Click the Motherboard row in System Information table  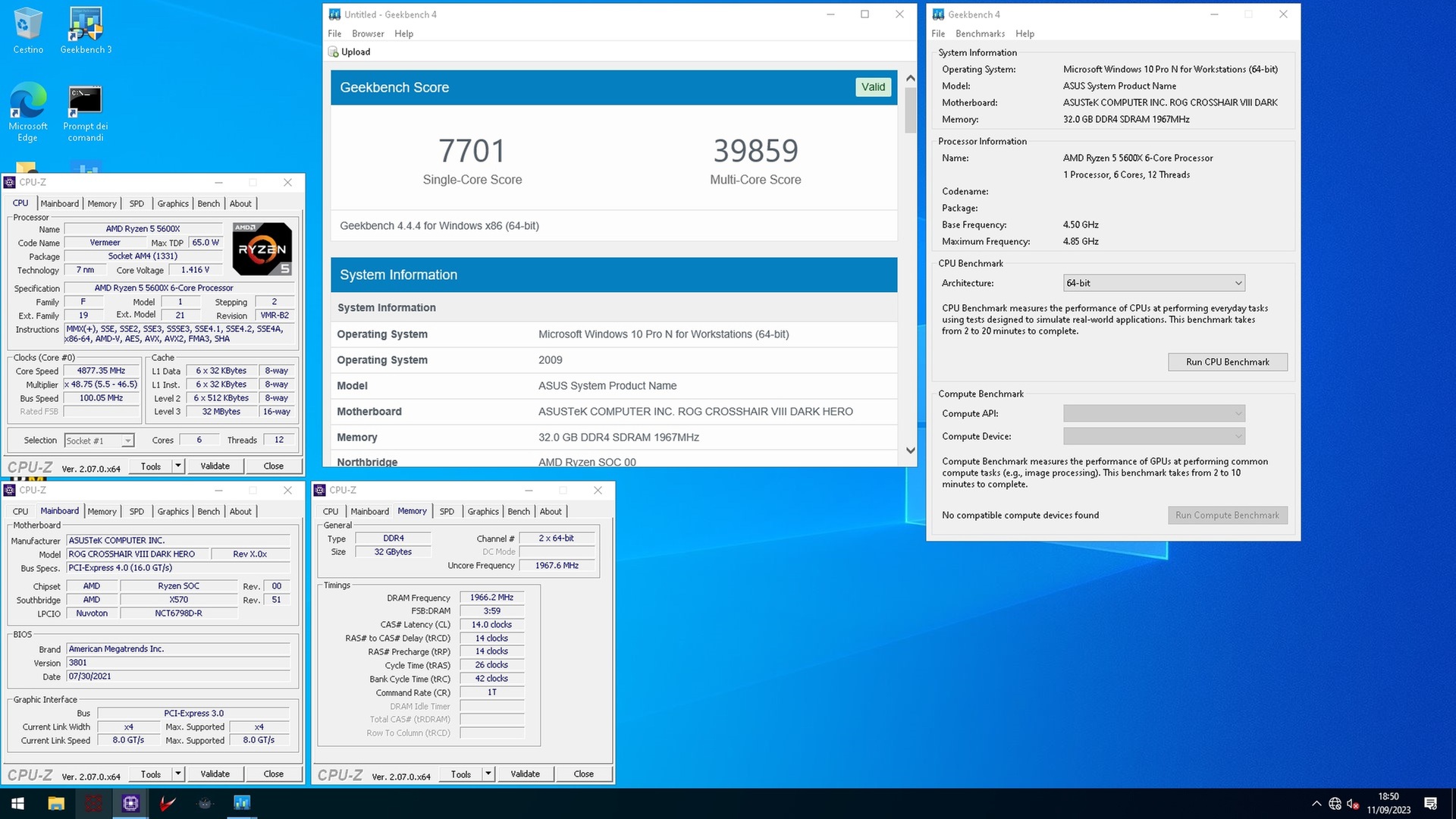point(613,412)
